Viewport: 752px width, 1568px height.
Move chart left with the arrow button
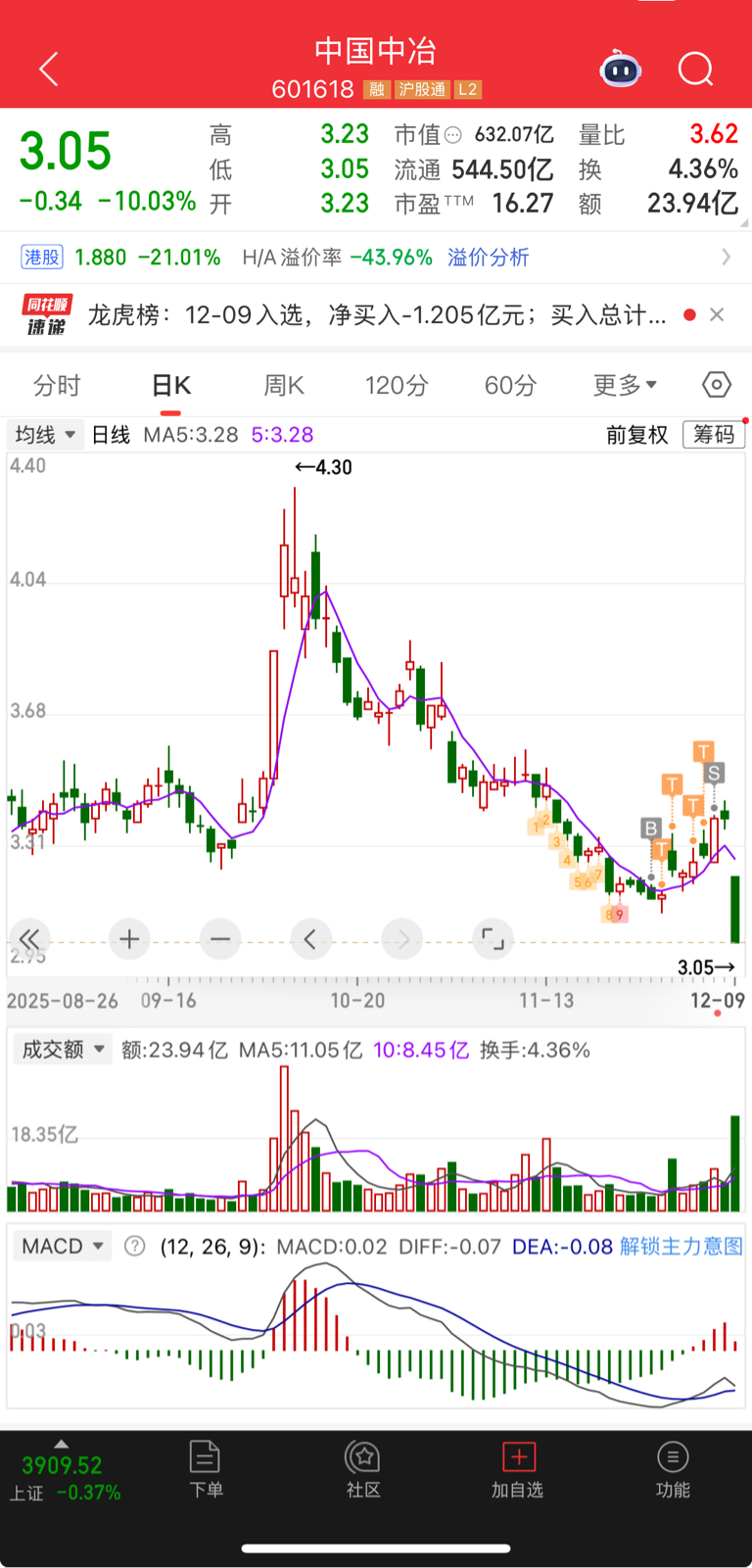pos(310,940)
